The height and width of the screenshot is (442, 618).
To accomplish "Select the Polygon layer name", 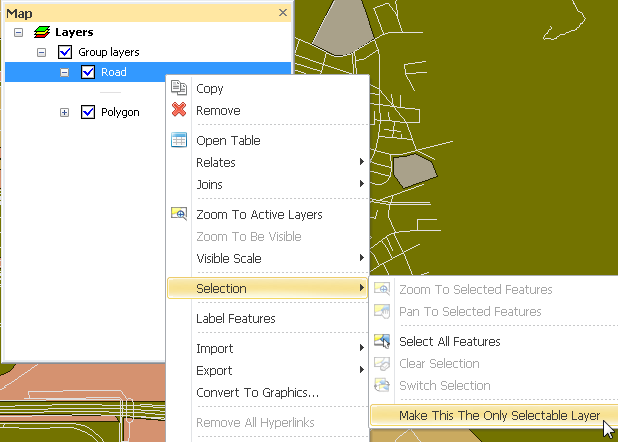I will point(120,112).
